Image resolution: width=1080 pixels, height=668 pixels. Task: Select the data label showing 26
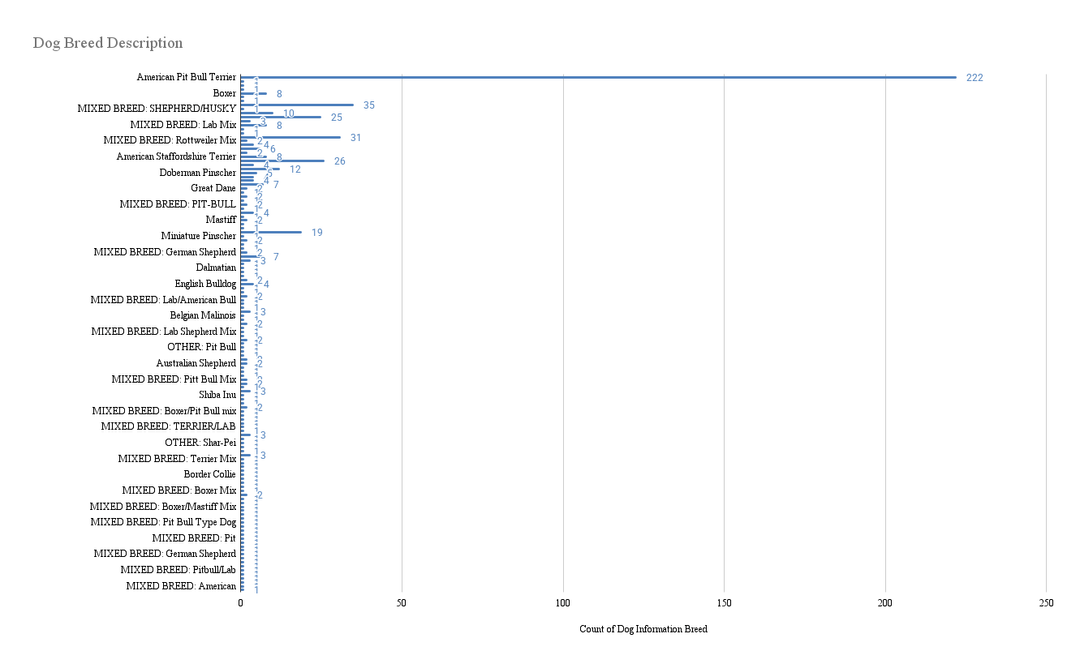[x=340, y=161]
